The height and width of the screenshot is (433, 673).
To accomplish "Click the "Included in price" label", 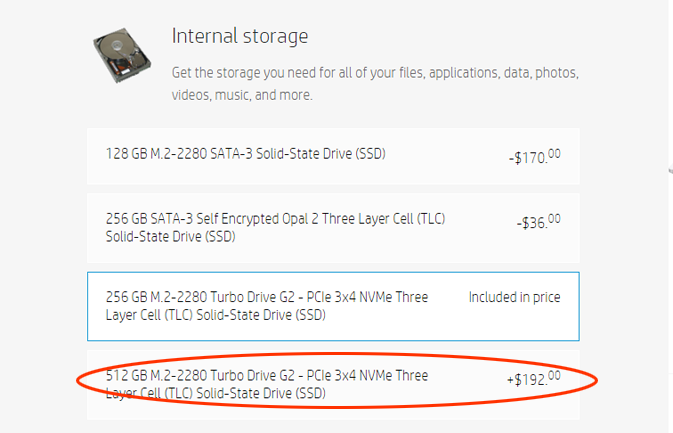I will [x=514, y=297].
